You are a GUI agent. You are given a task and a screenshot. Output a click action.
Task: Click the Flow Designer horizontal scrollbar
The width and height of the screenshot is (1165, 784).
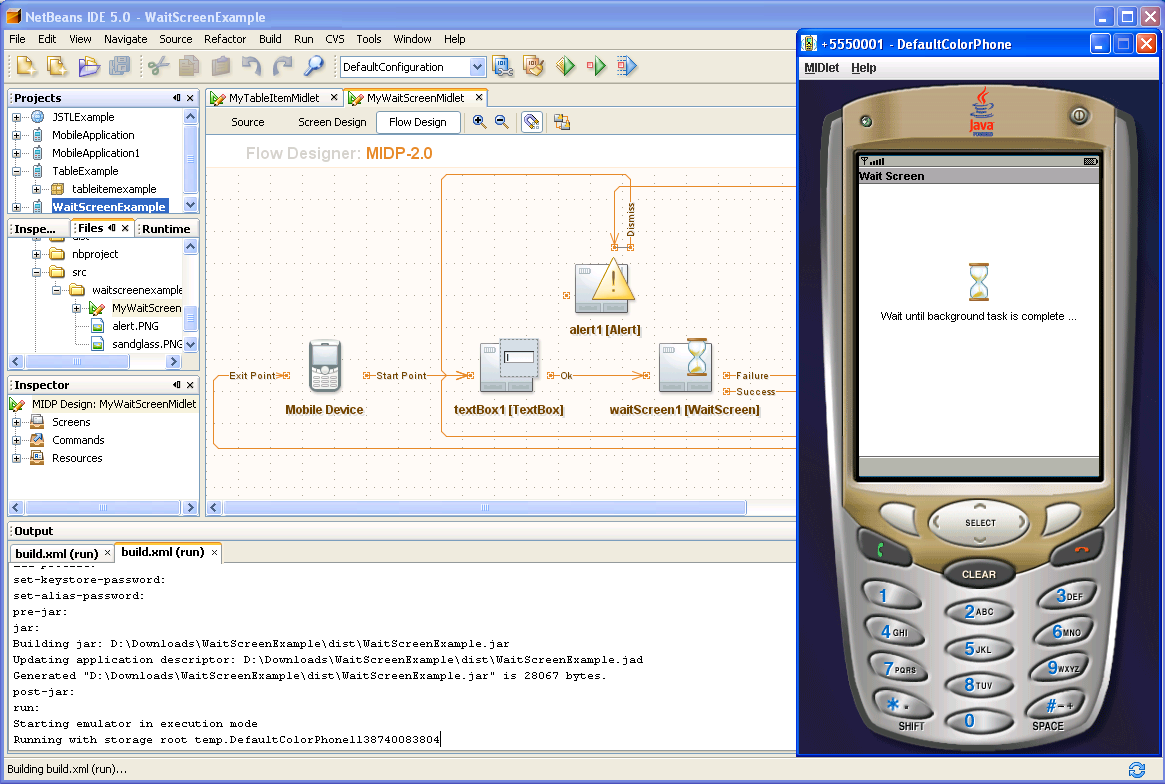click(484, 508)
